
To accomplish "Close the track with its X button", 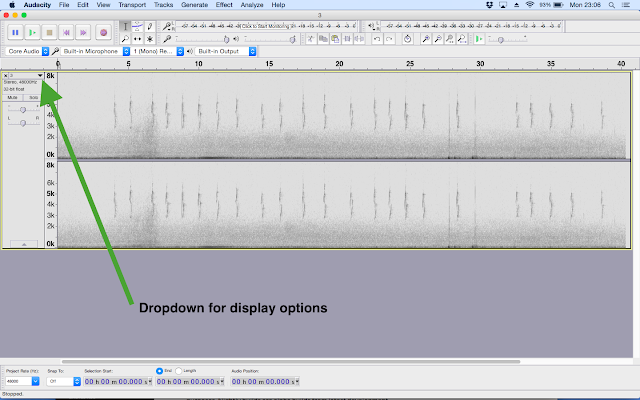I will [5, 76].
